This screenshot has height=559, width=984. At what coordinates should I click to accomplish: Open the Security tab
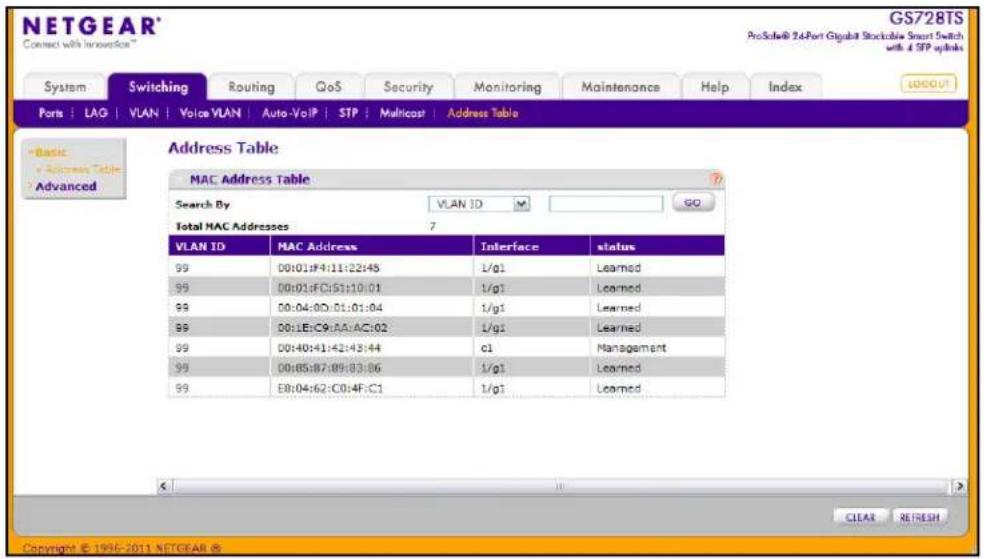click(409, 87)
